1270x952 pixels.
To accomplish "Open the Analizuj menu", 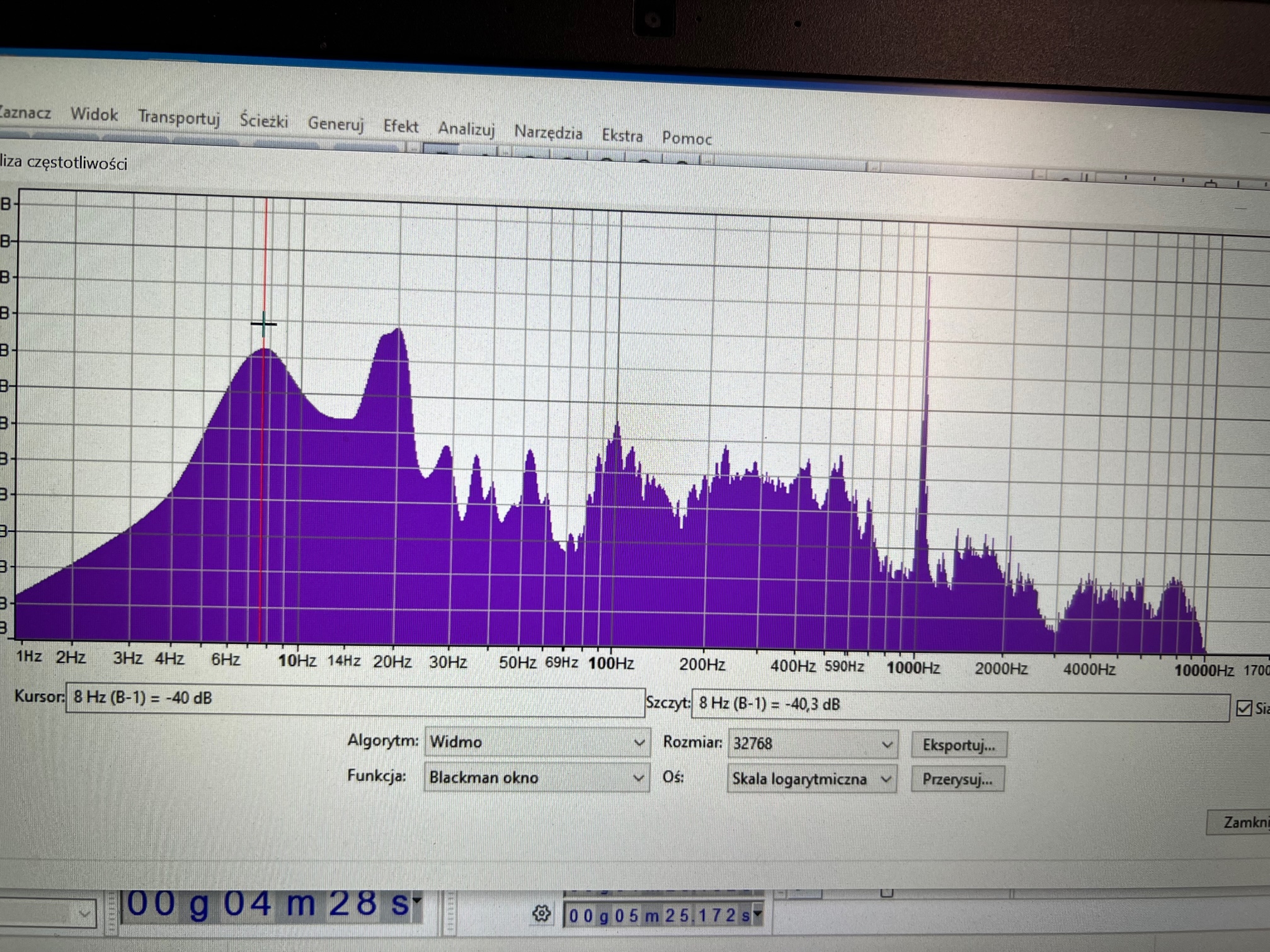I will (x=466, y=129).
